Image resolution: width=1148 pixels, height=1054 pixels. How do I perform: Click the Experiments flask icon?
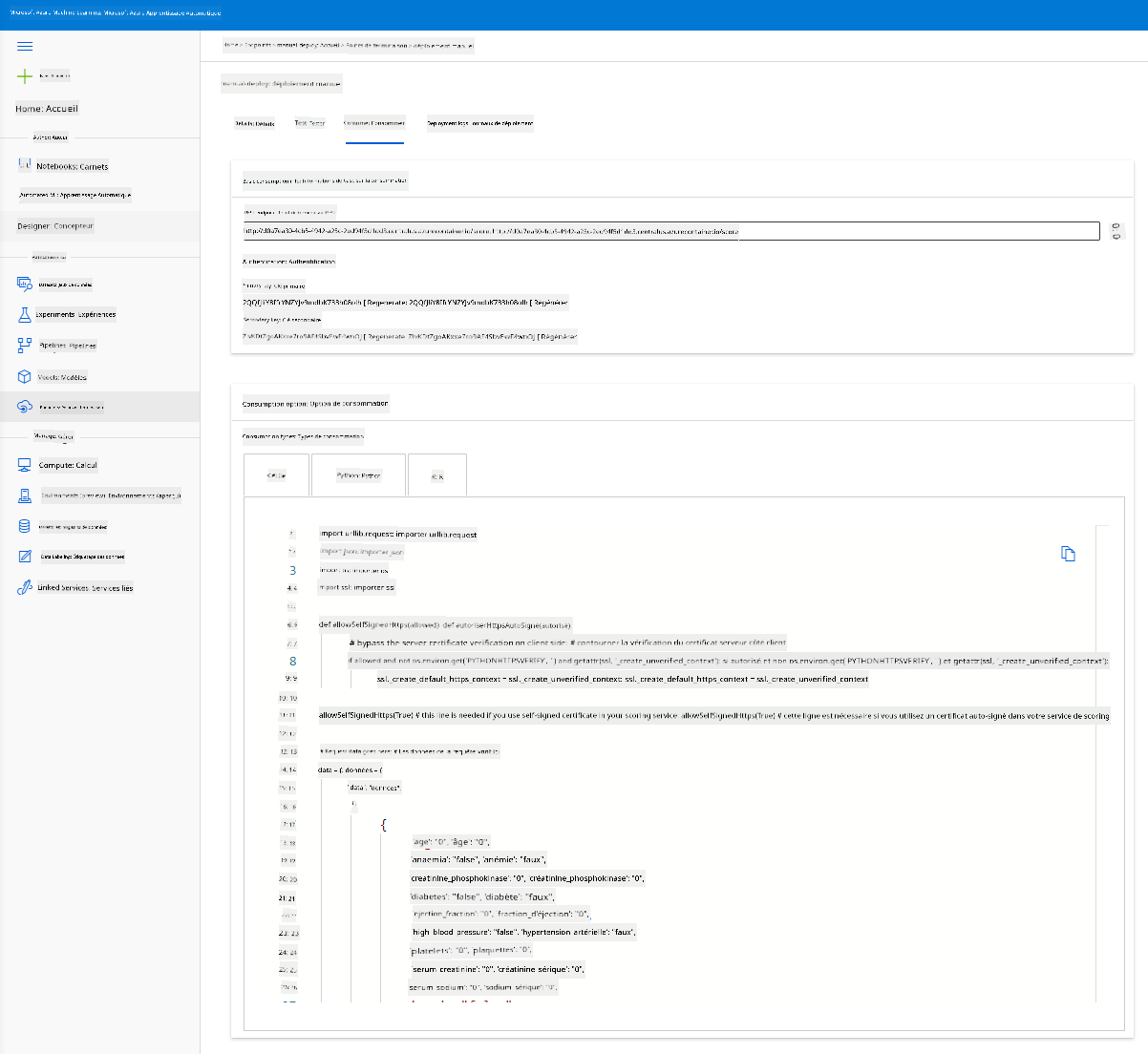[25, 314]
